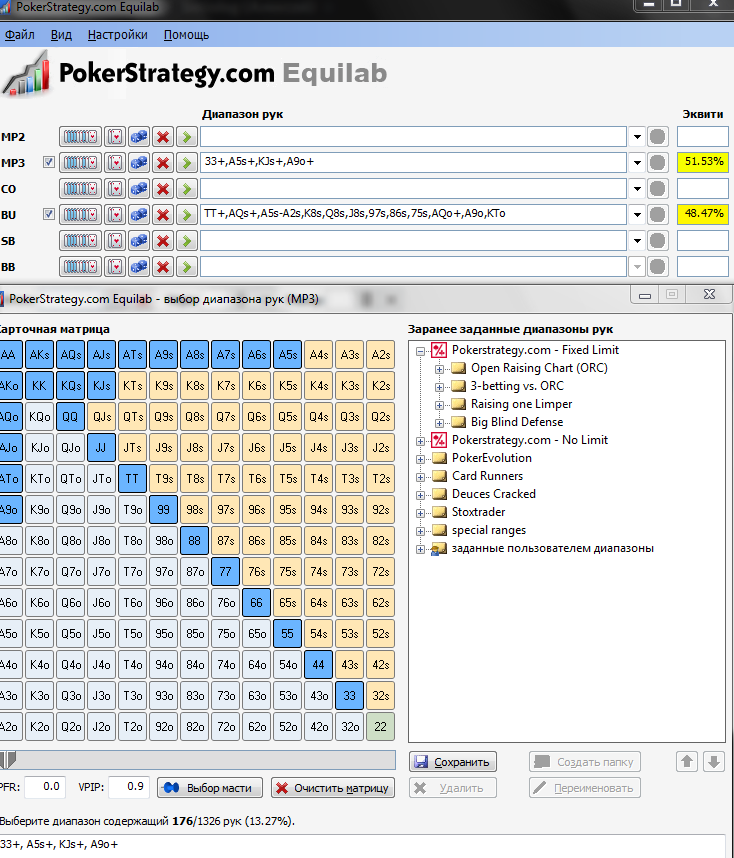The image size is (734, 858).
Task: Click the BU hand range text field
Action: pyautogui.click(x=413, y=214)
